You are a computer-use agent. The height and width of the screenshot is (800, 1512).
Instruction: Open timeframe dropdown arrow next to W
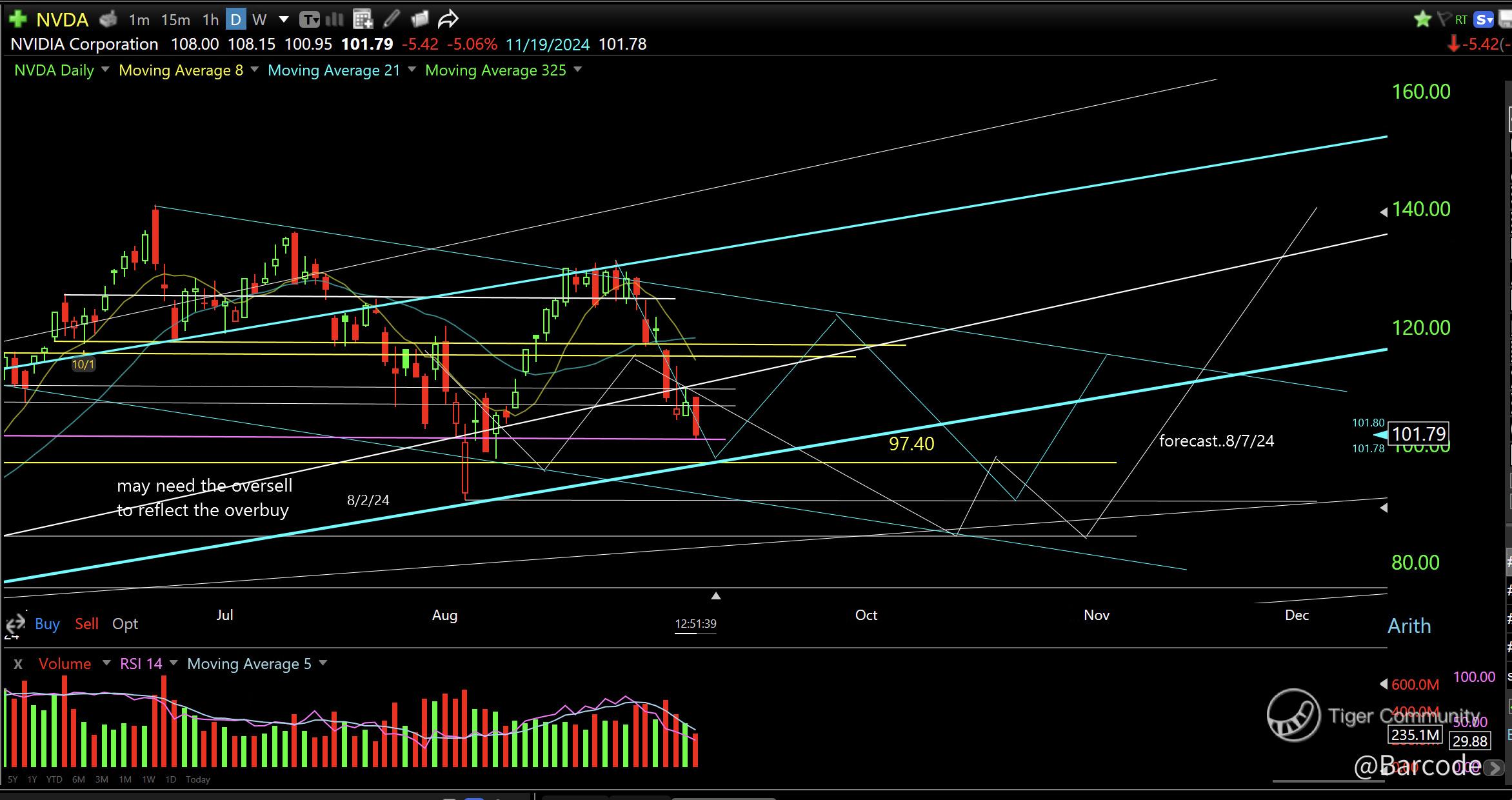[283, 20]
